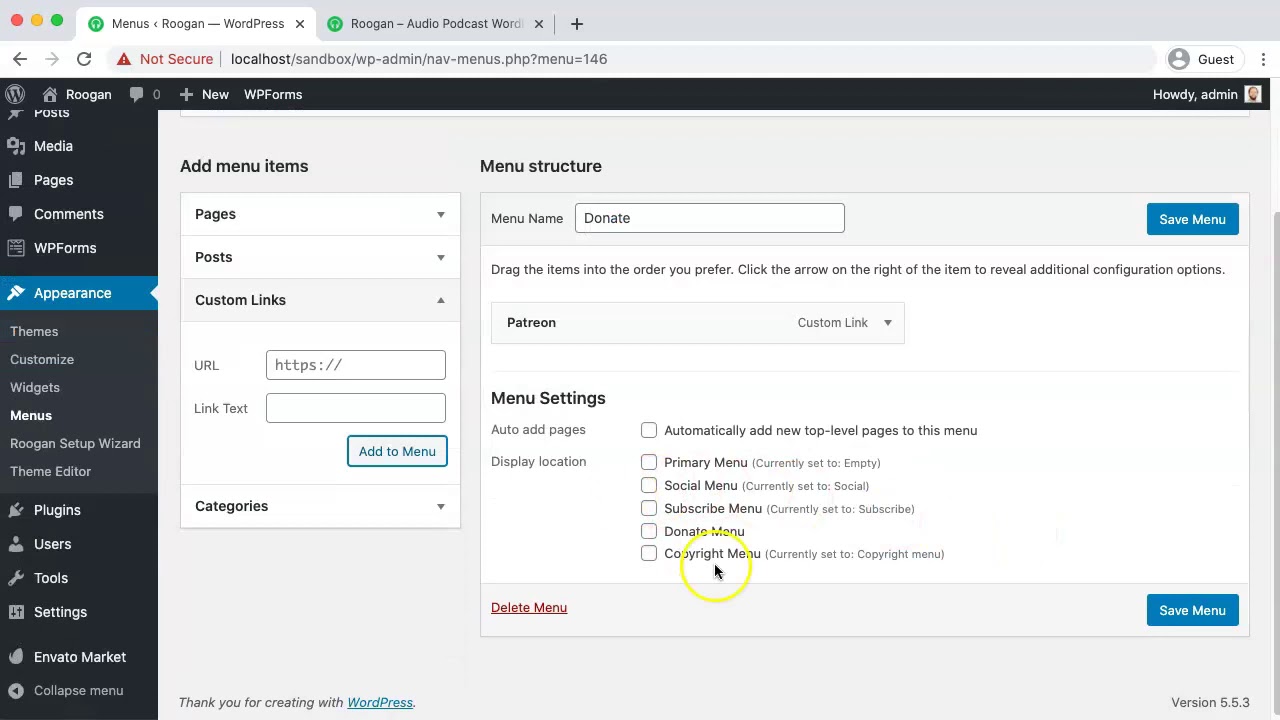Screen dimensions: 1280x720
Task: Check the Copyright Menu location
Action: 649,553
